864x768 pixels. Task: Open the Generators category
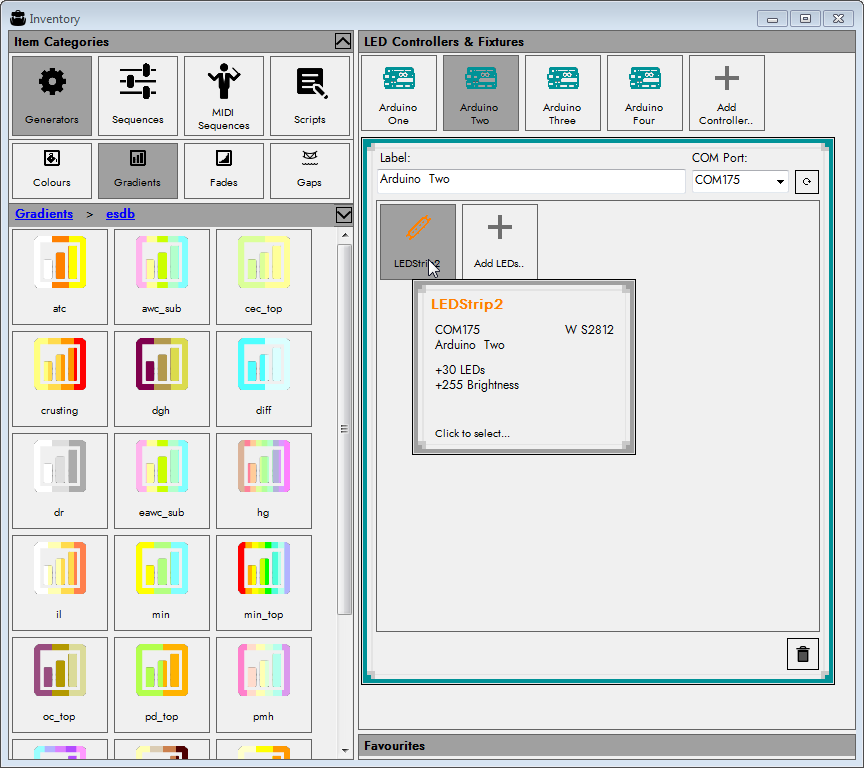click(x=52, y=96)
